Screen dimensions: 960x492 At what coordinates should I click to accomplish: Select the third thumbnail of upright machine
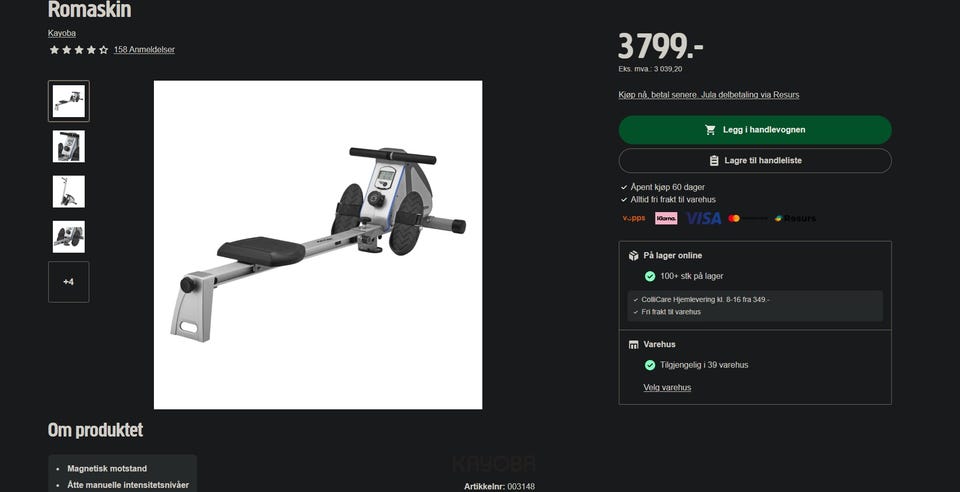pyautogui.click(x=69, y=192)
